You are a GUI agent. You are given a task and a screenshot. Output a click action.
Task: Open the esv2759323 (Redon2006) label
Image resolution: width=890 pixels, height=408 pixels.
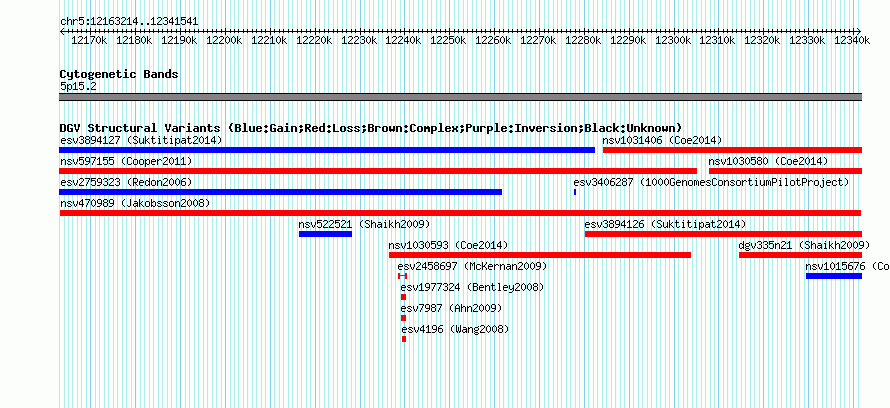(x=126, y=182)
